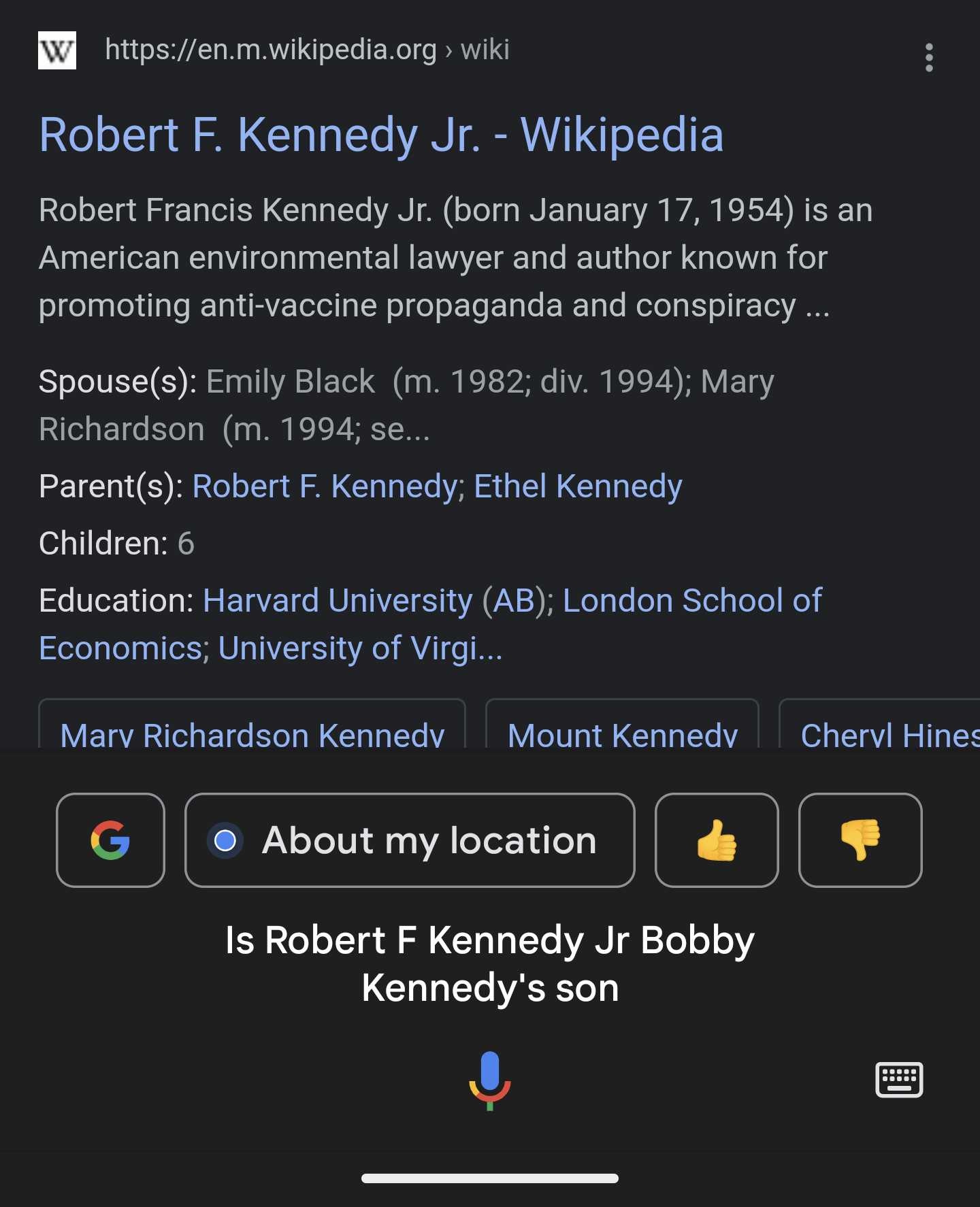Select the Mount Kennedy chip

tap(622, 725)
